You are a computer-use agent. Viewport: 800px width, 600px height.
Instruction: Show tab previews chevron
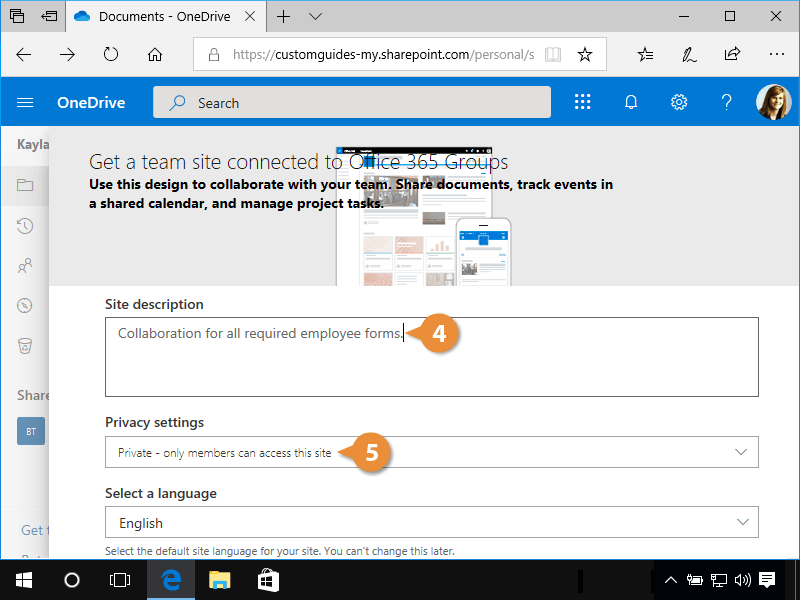coord(316,16)
